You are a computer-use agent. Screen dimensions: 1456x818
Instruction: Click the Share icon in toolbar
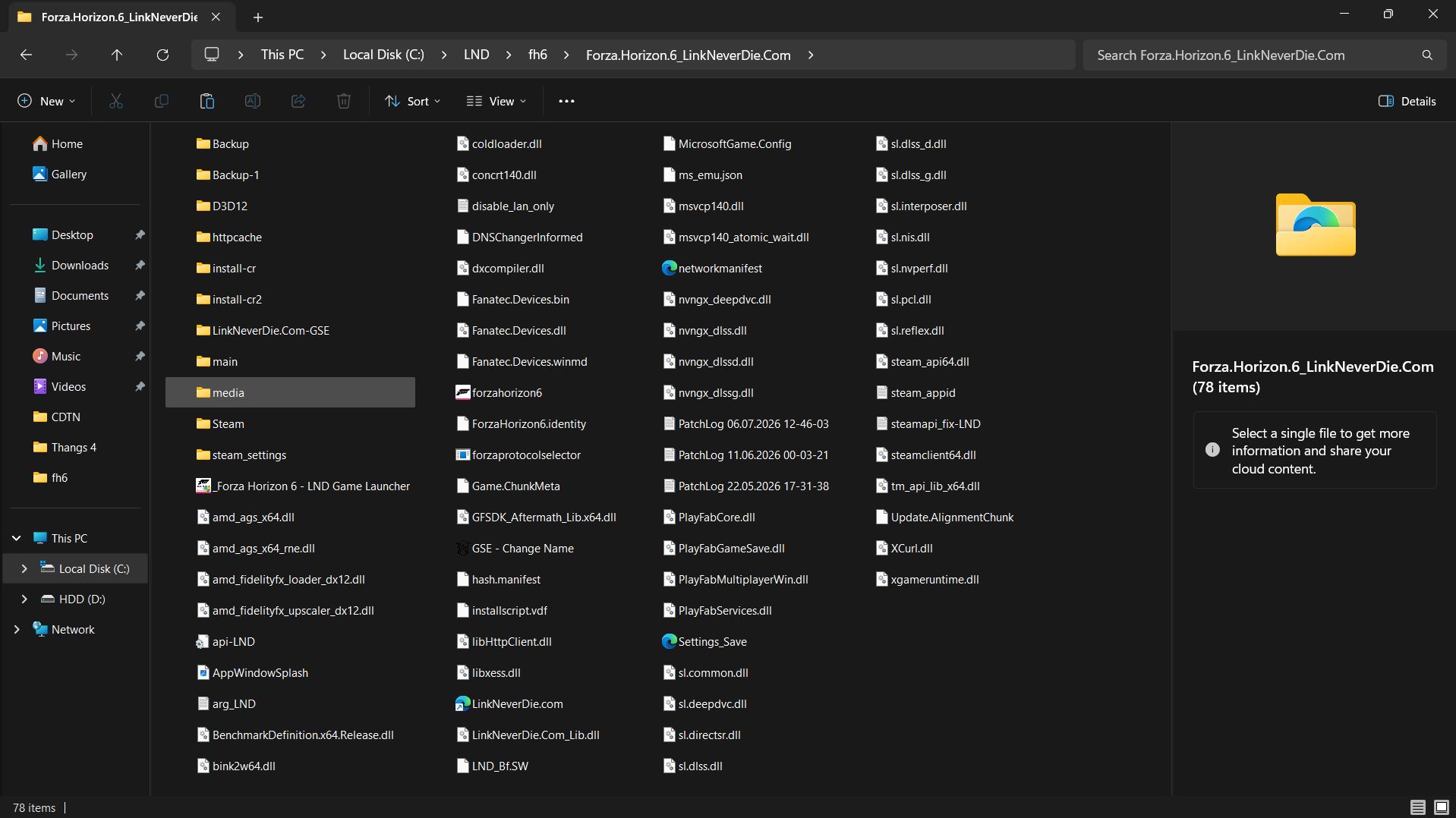point(298,101)
